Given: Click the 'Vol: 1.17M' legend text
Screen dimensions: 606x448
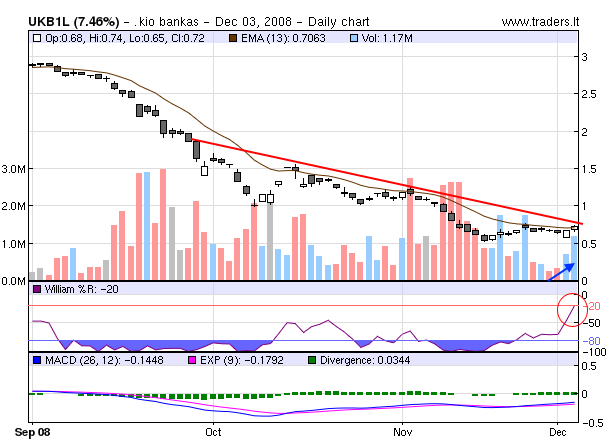Looking at the screenshot, I should click(387, 38).
